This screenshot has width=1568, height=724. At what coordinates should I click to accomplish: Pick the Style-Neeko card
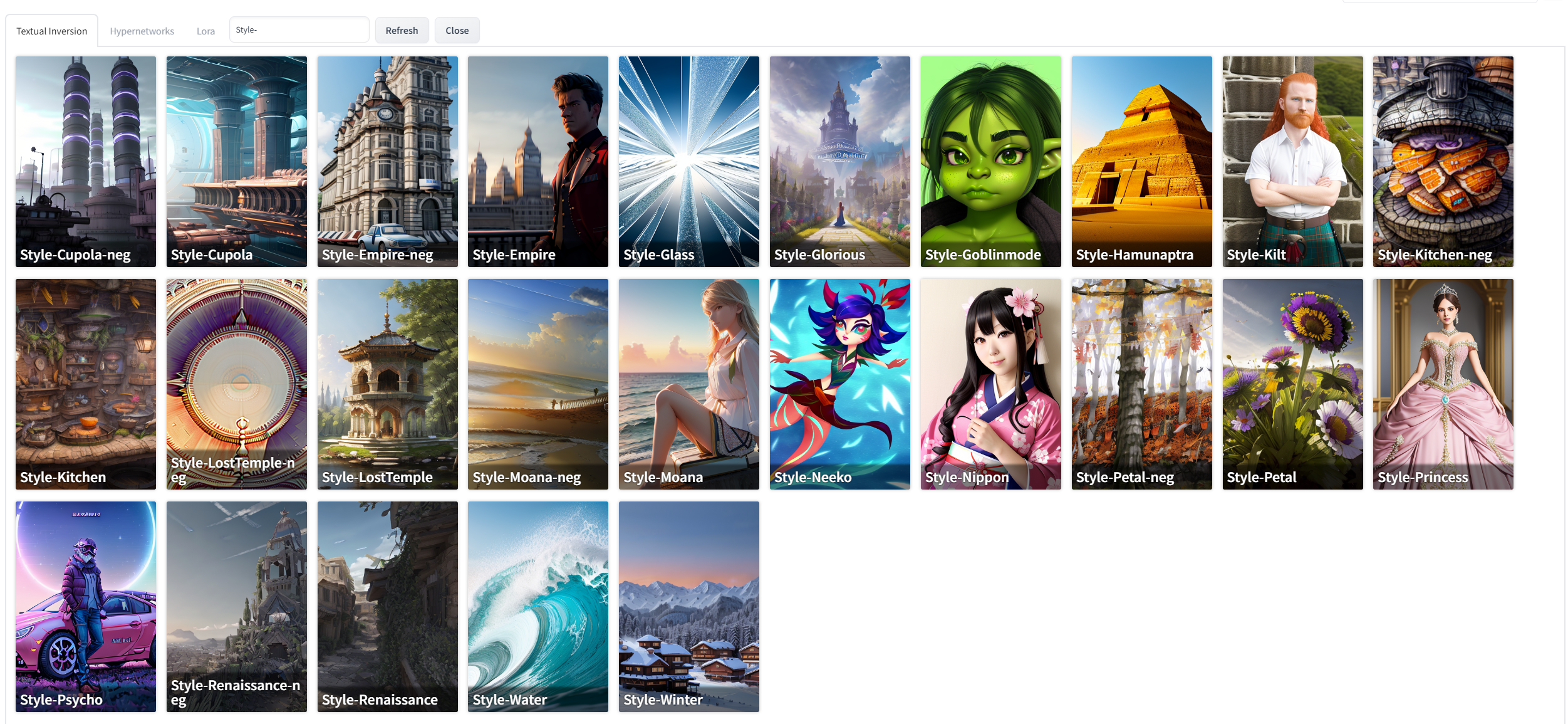[840, 384]
